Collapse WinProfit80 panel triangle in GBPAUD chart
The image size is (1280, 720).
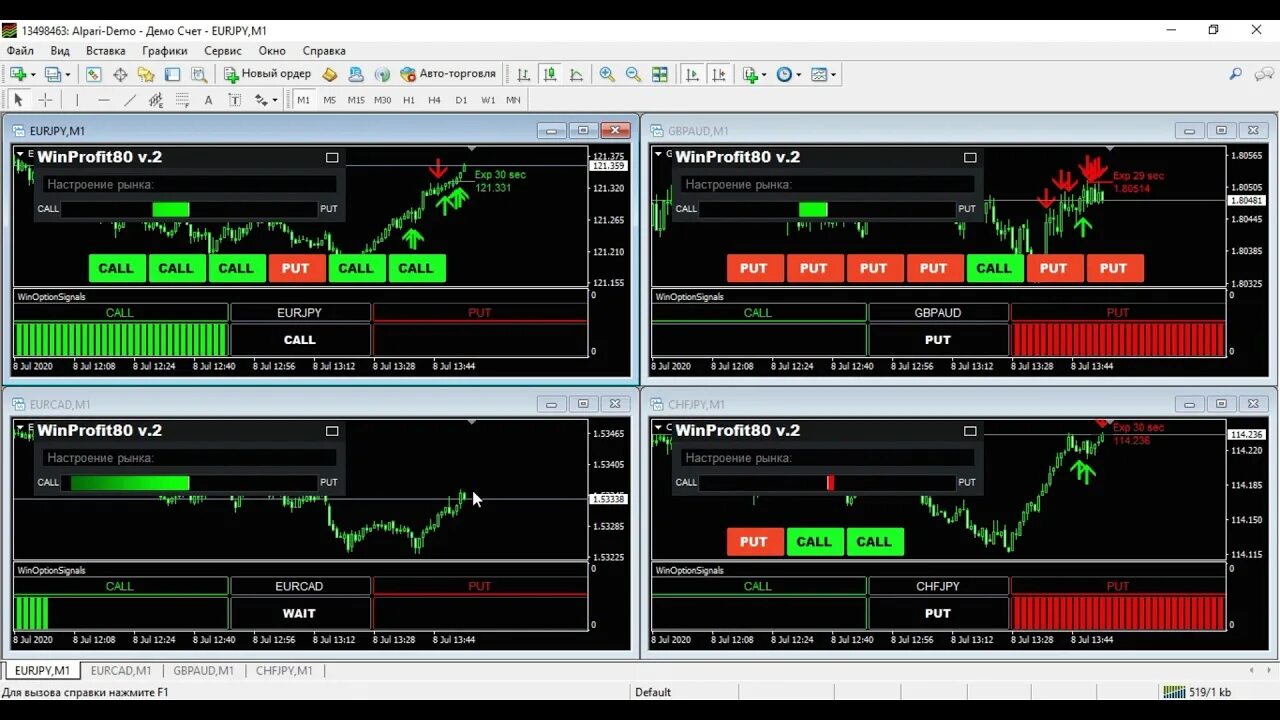tap(658, 154)
